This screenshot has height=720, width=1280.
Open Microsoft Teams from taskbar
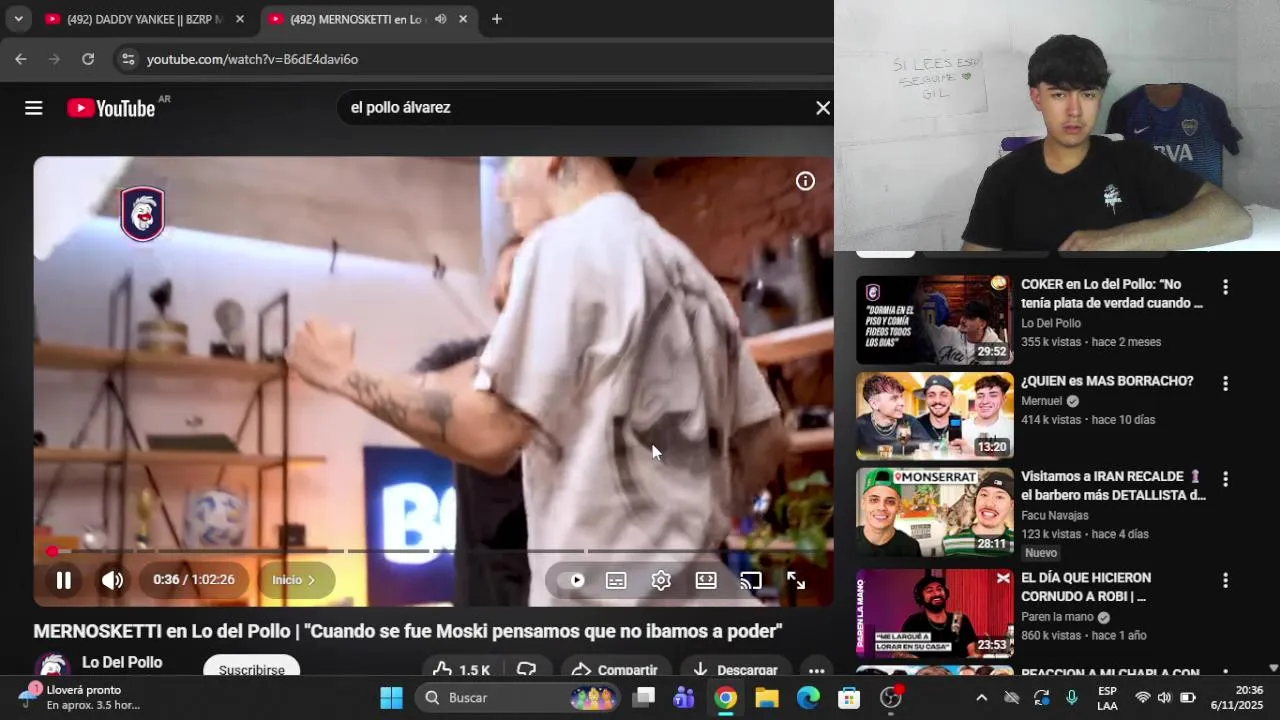pyautogui.click(x=684, y=697)
